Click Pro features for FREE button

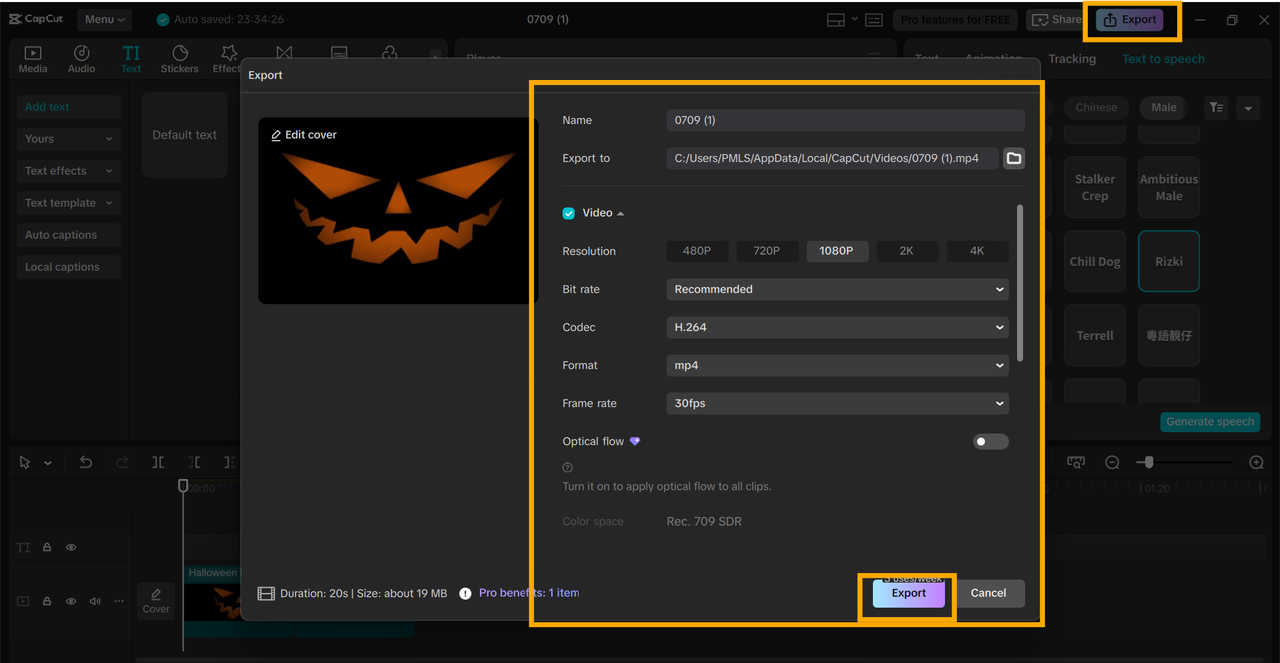click(955, 20)
